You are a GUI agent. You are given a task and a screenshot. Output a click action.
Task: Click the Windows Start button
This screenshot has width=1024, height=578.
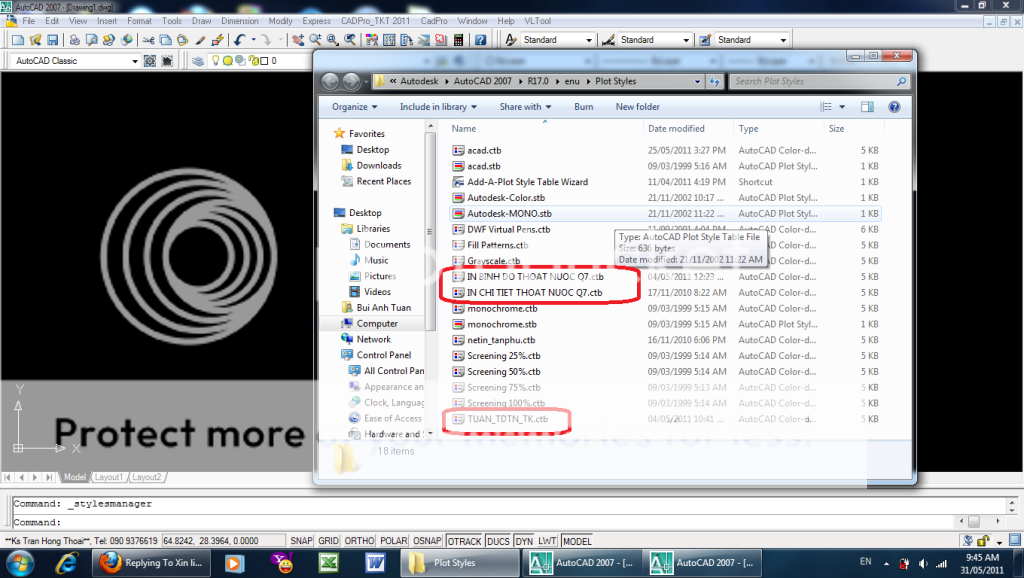pos(19,562)
